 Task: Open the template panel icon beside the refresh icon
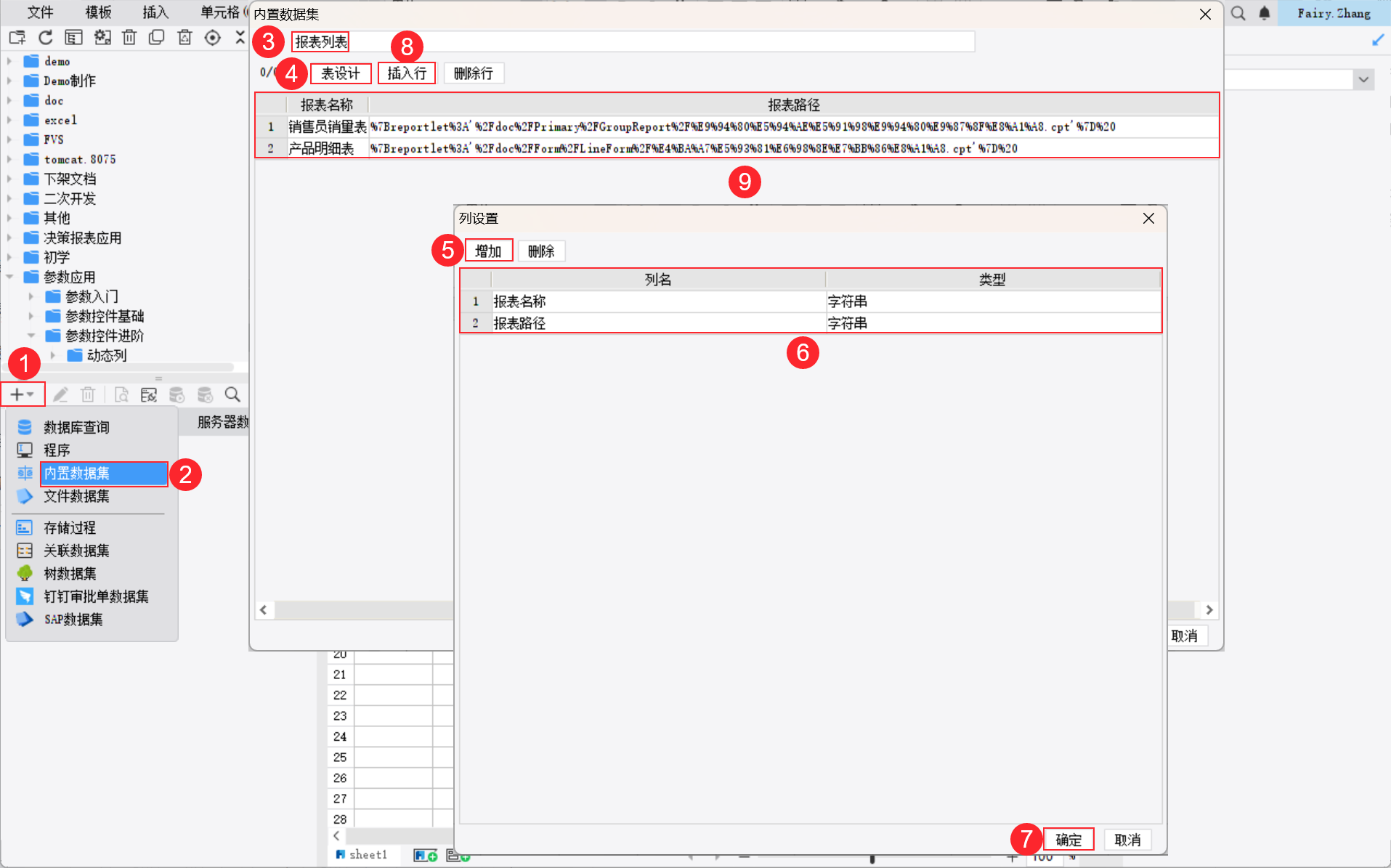click(73, 38)
